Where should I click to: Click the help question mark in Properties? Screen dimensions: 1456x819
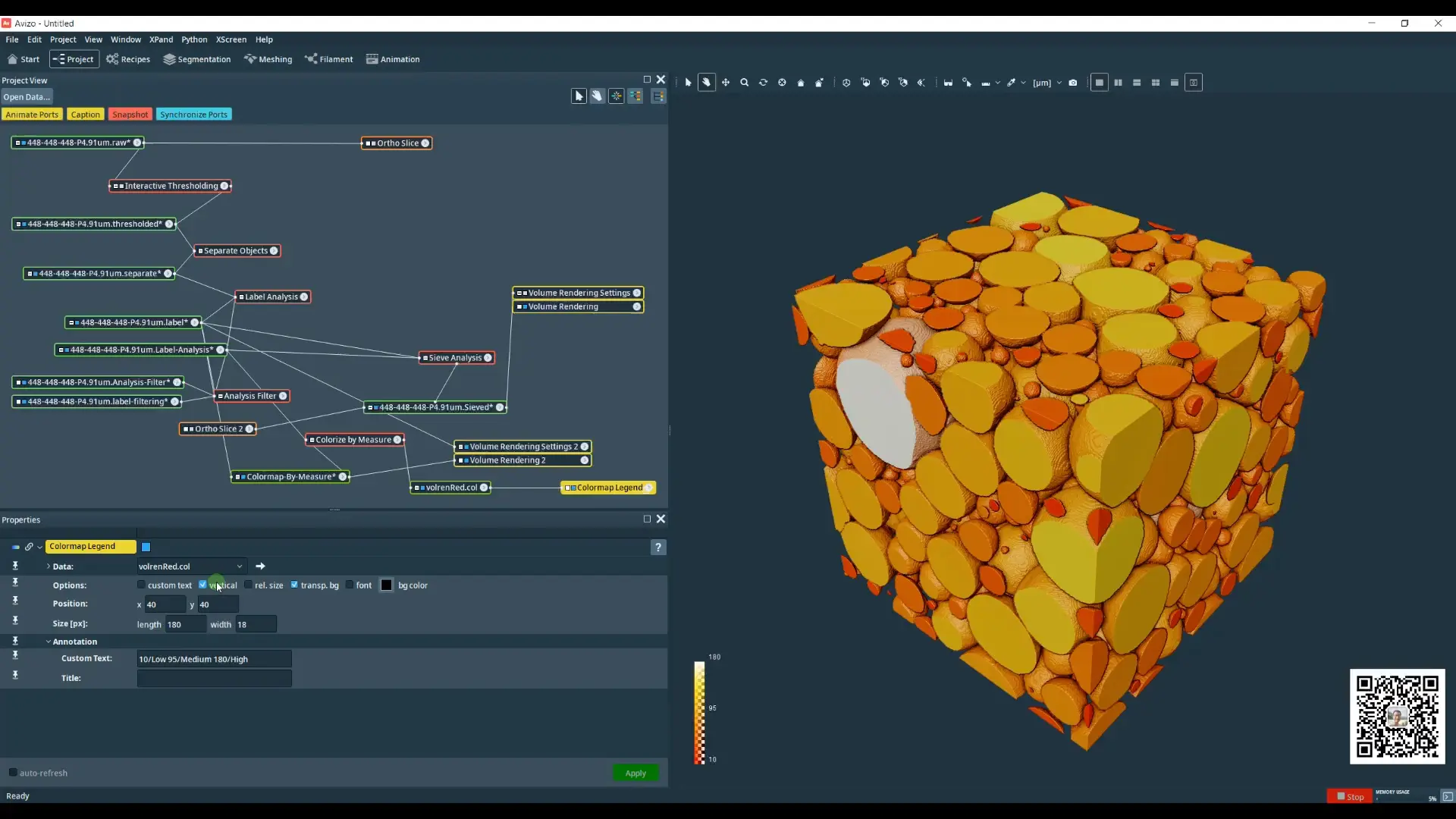pos(658,548)
